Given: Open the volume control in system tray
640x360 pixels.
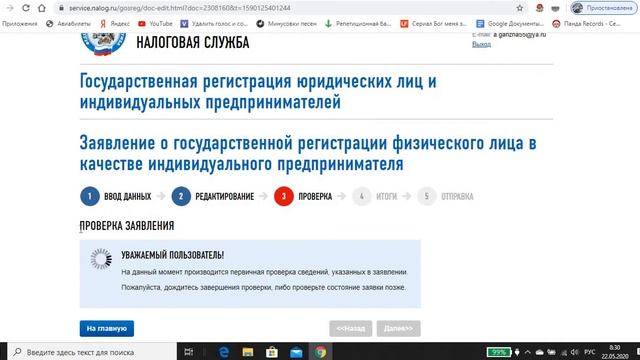Looking at the screenshot, I should [575, 352].
